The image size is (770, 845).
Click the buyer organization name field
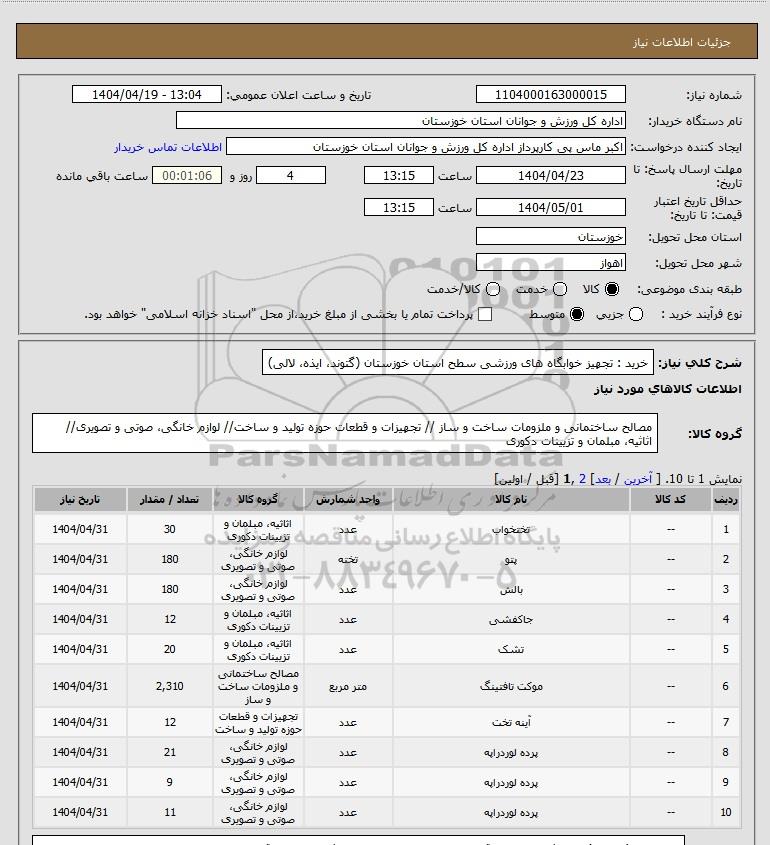pyautogui.click(x=401, y=121)
